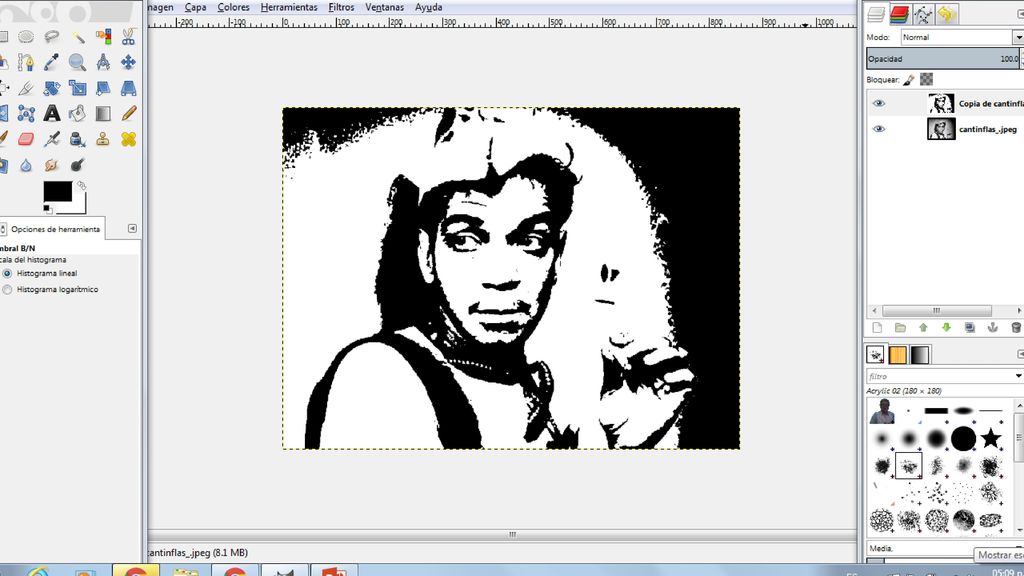1024x576 pixels.
Task: Open the Capa menu
Action: (195, 7)
